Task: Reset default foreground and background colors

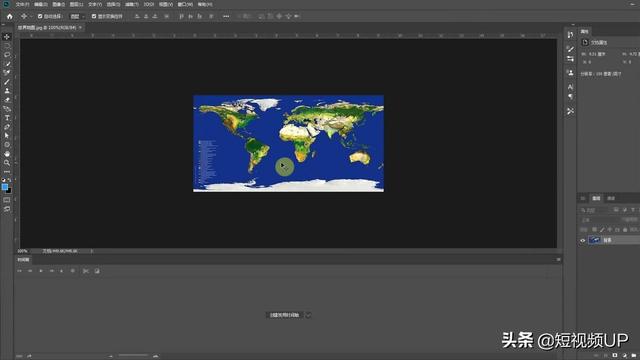Action: pos(4,180)
